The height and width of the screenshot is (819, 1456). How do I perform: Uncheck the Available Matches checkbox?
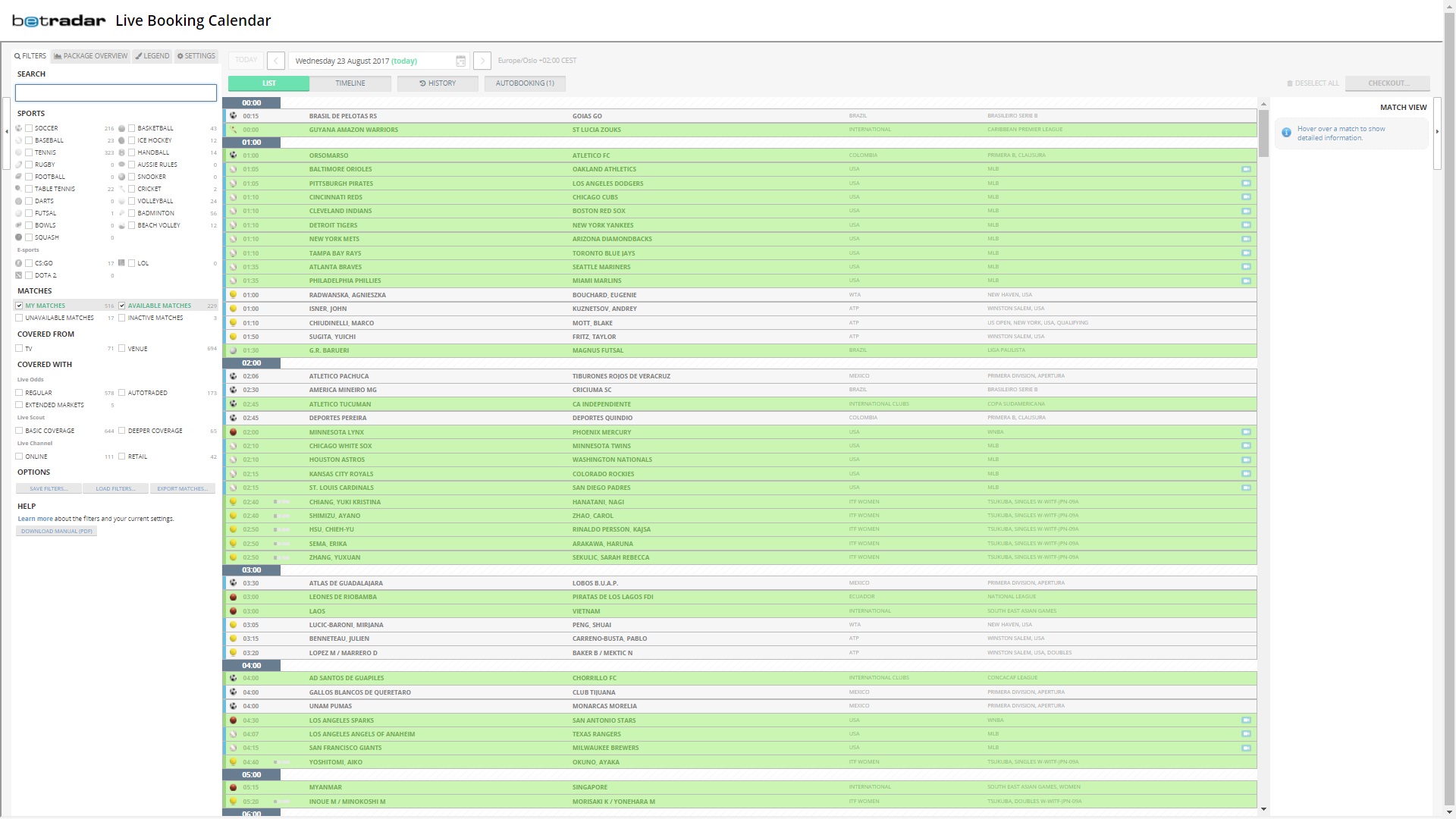pos(121,306)
